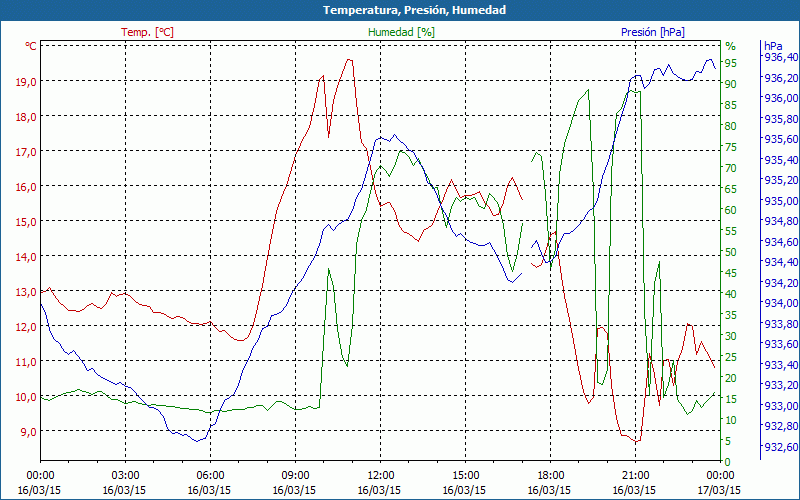Click the 934,40 pressure axis value

tap(781, 262)
